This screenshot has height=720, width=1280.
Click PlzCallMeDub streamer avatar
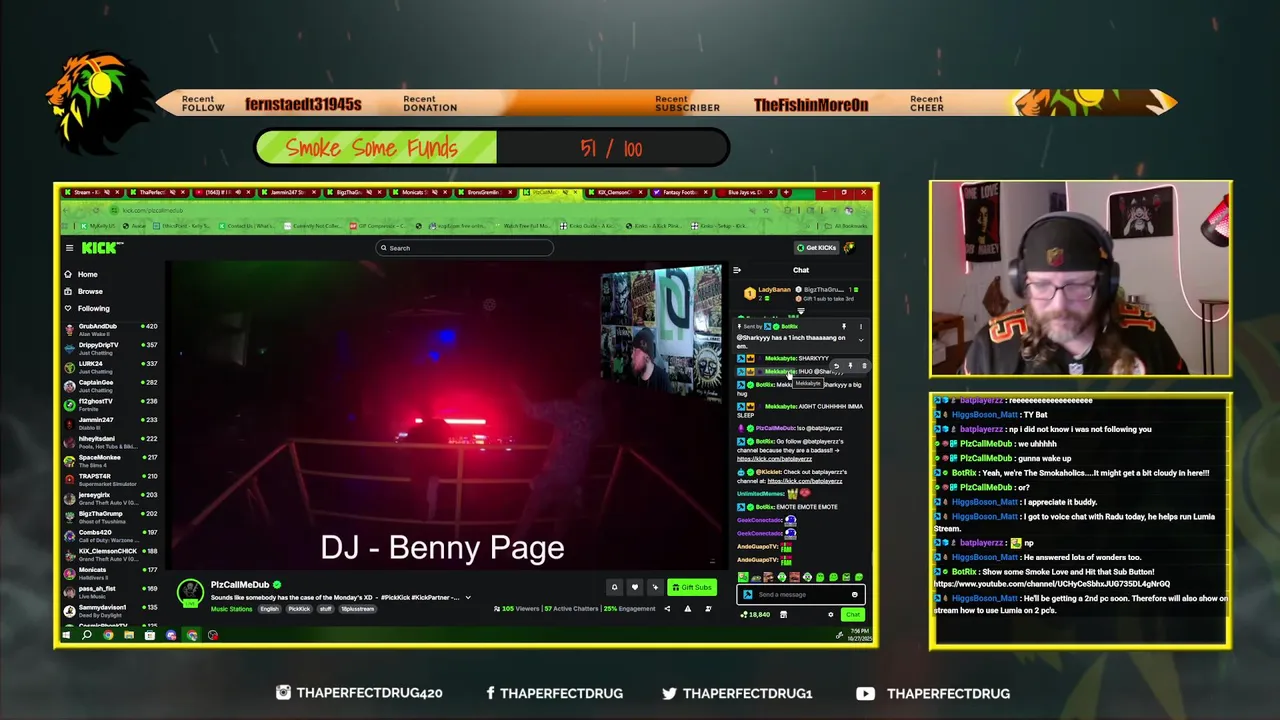click(x=190, y=593)
